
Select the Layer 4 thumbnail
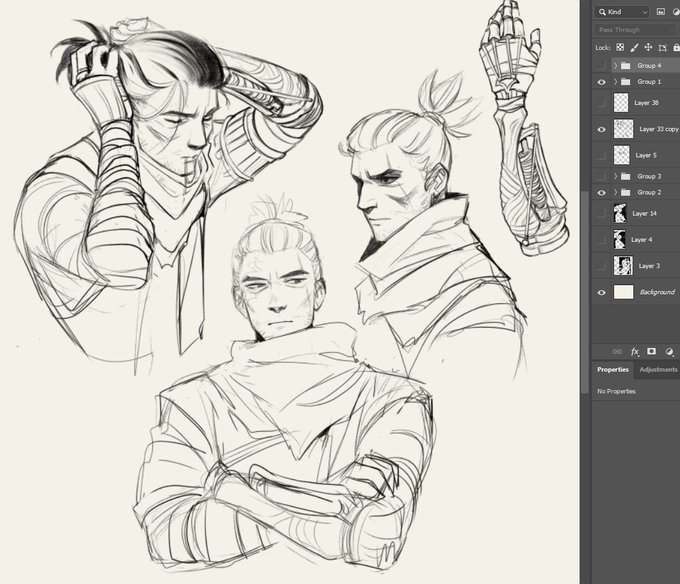click(619, 240)
